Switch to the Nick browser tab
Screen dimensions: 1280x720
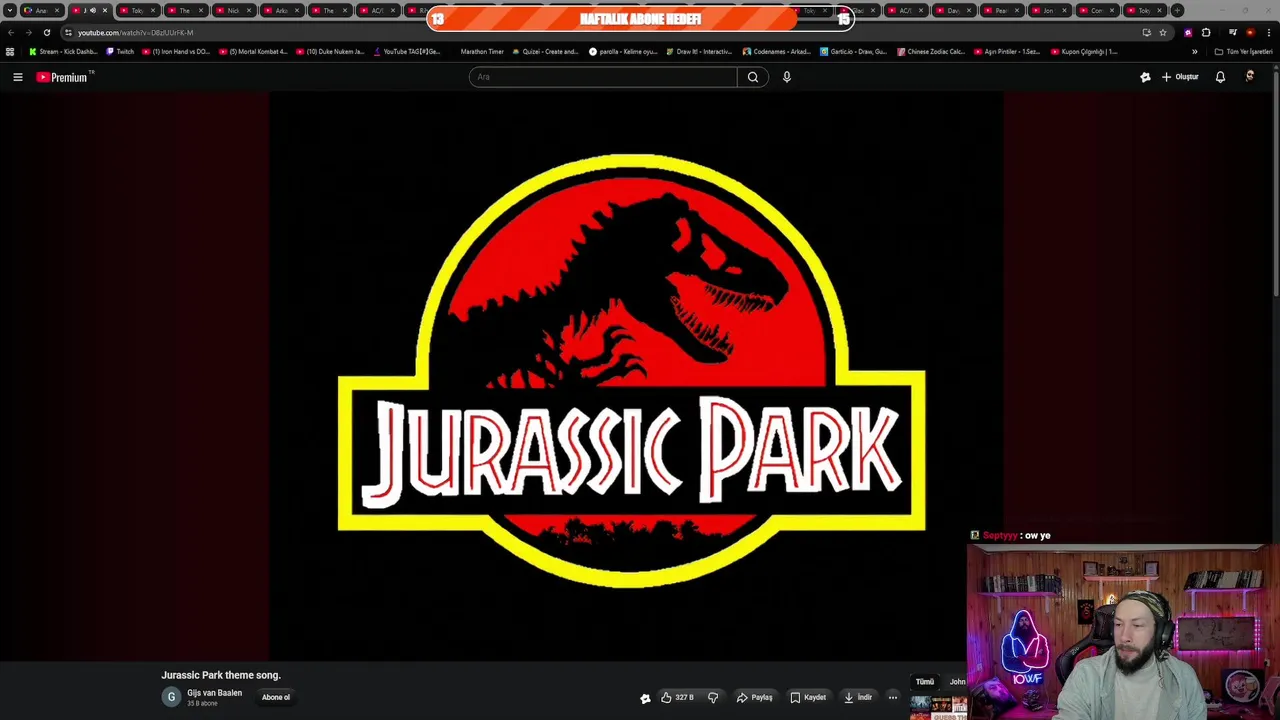[233, 10]
